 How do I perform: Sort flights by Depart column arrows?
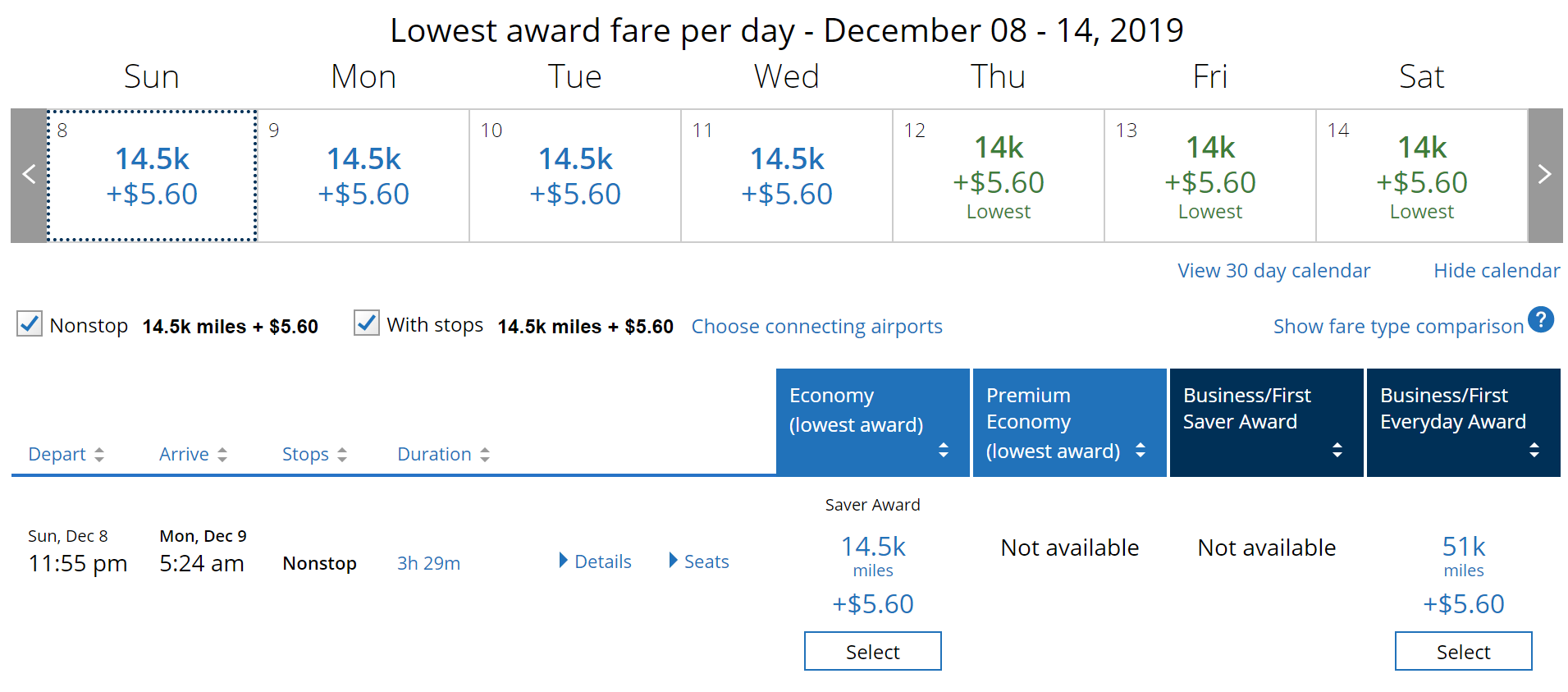click(99, 455)
